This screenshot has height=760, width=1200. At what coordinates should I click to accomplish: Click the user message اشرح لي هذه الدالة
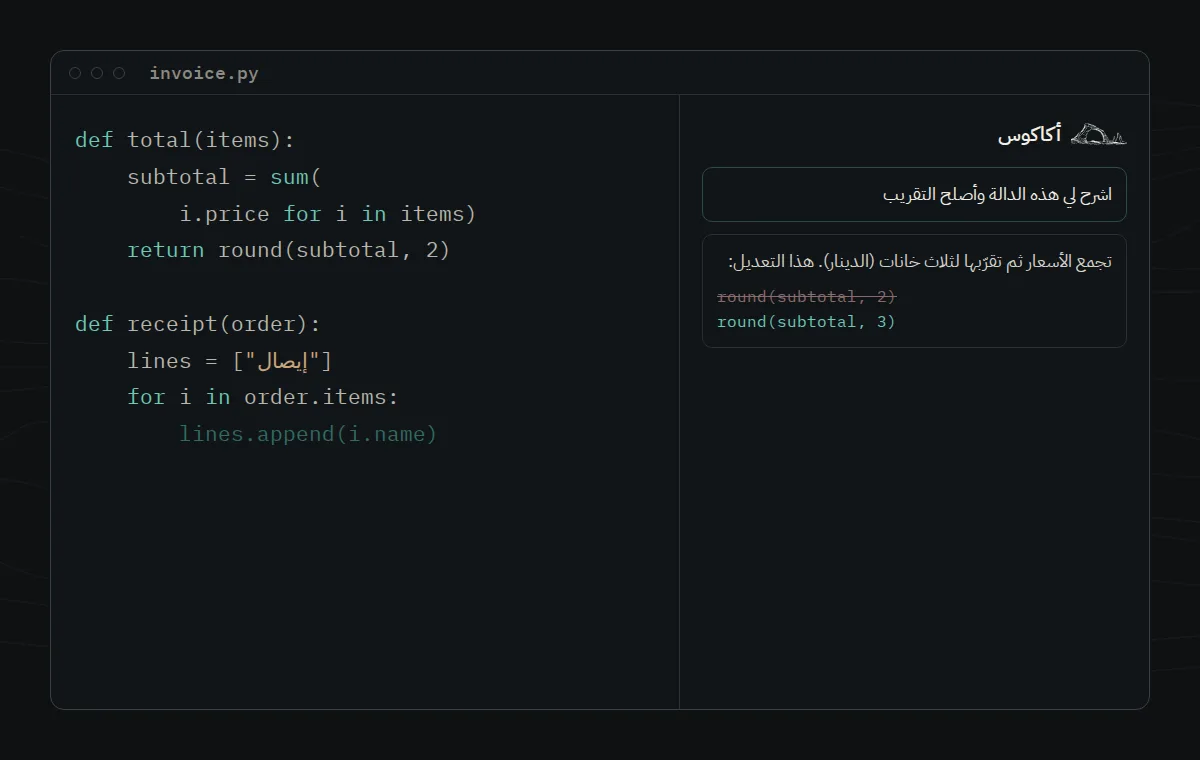coord(914,194)
